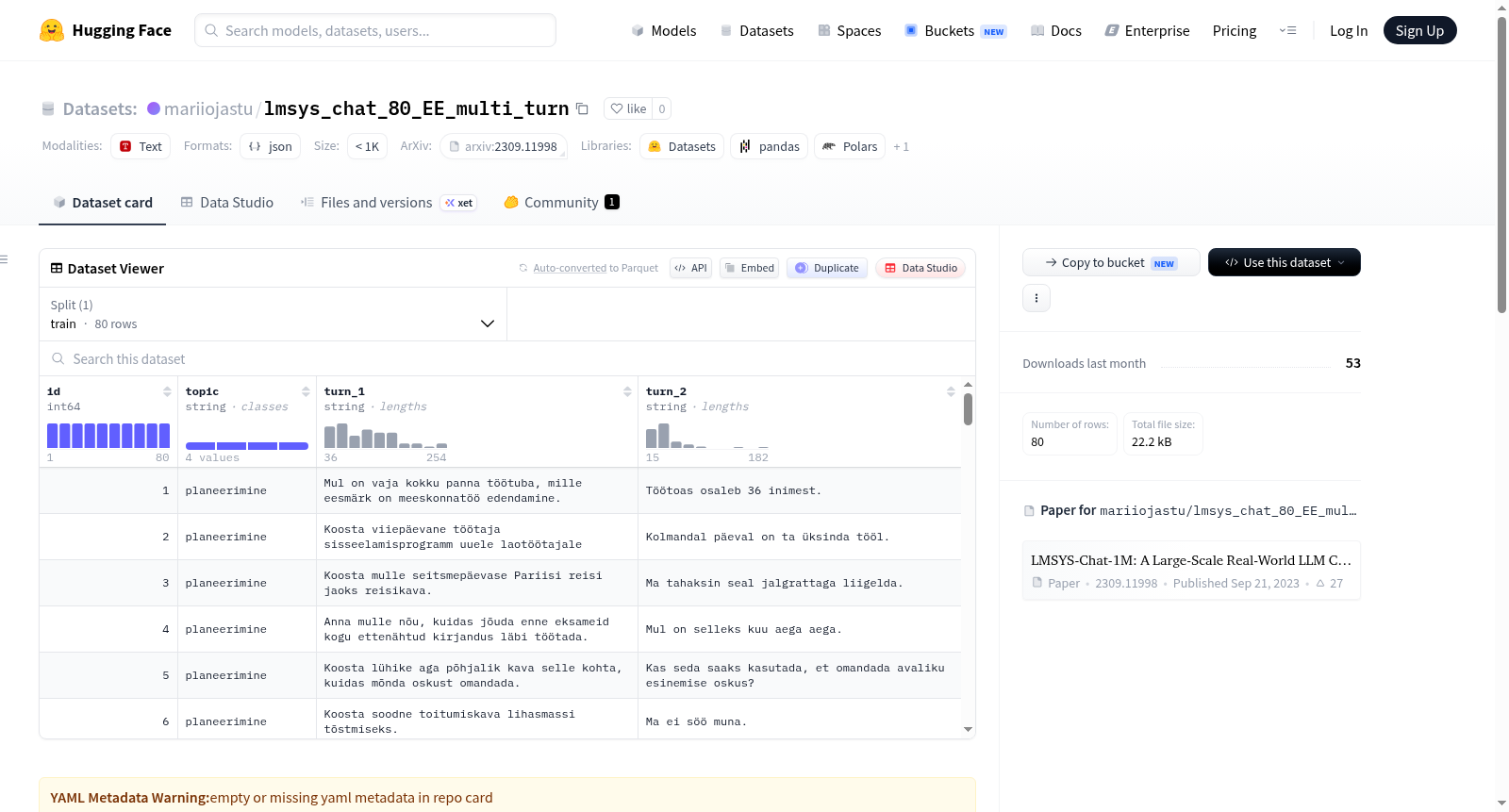The width and height of the screenshot is (1509, 812).
Task: Sort by the id column
Action: [x=167, y=391]
